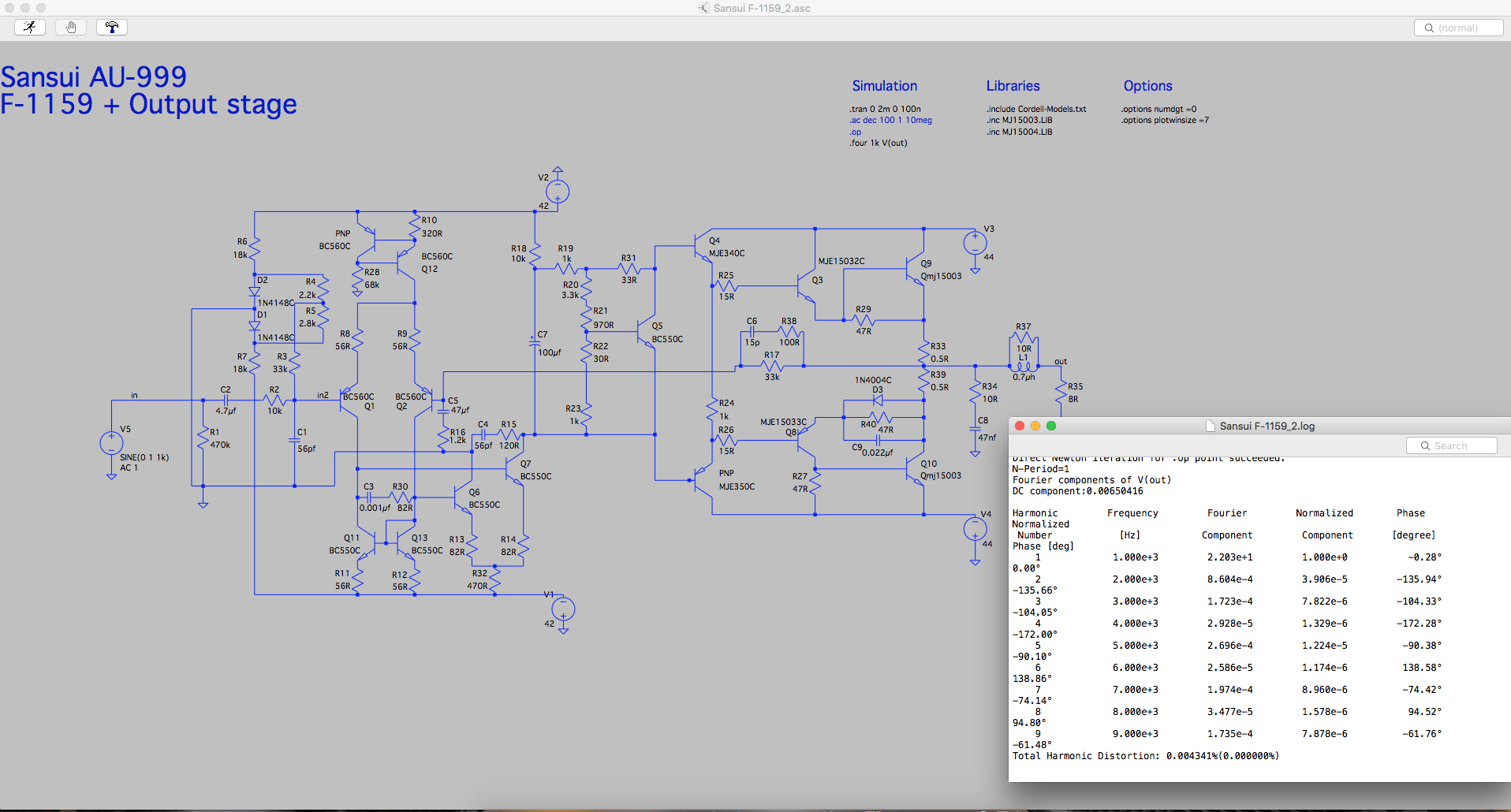Image resolution: width=1511 pixels, height=812 pixels.
Task: Select the C2 4.7µf input capacitor
Action: pyautogui.click(x=226, y=400)
